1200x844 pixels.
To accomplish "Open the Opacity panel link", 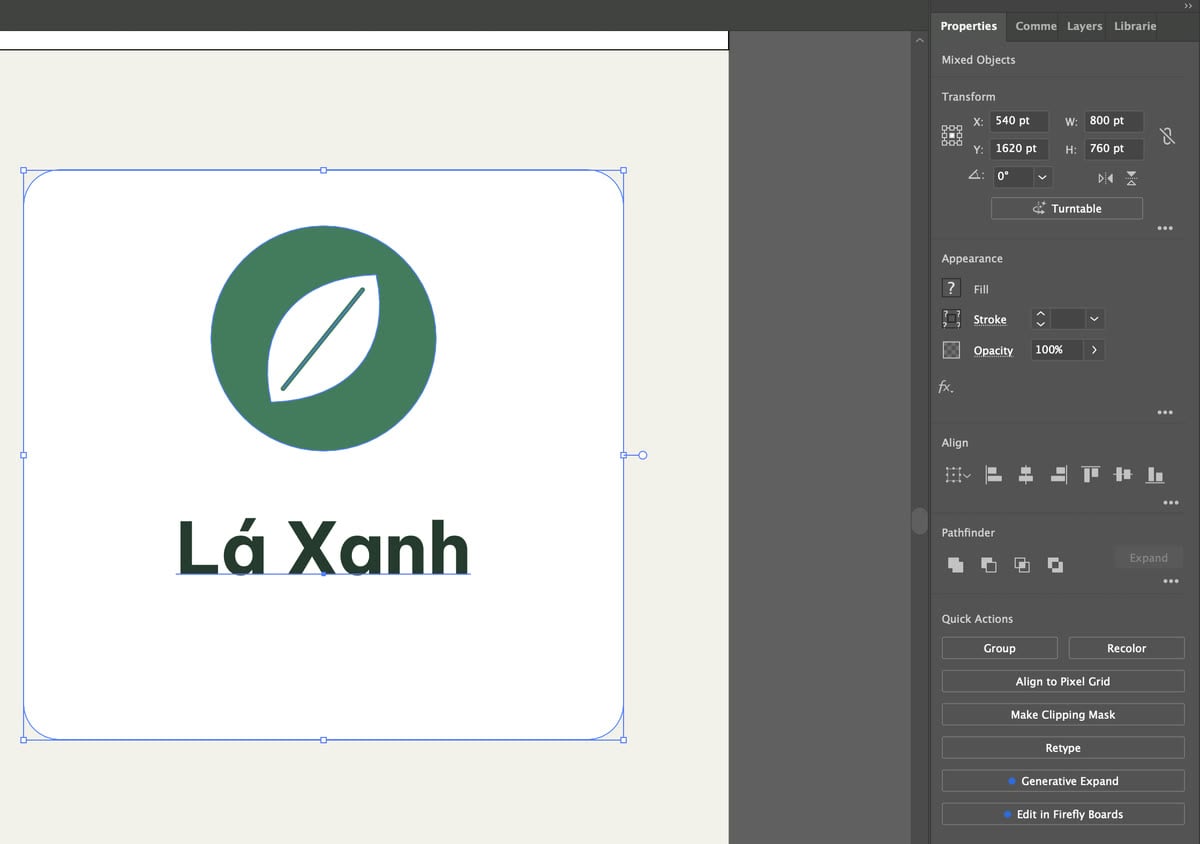I will tap(993, 350).
